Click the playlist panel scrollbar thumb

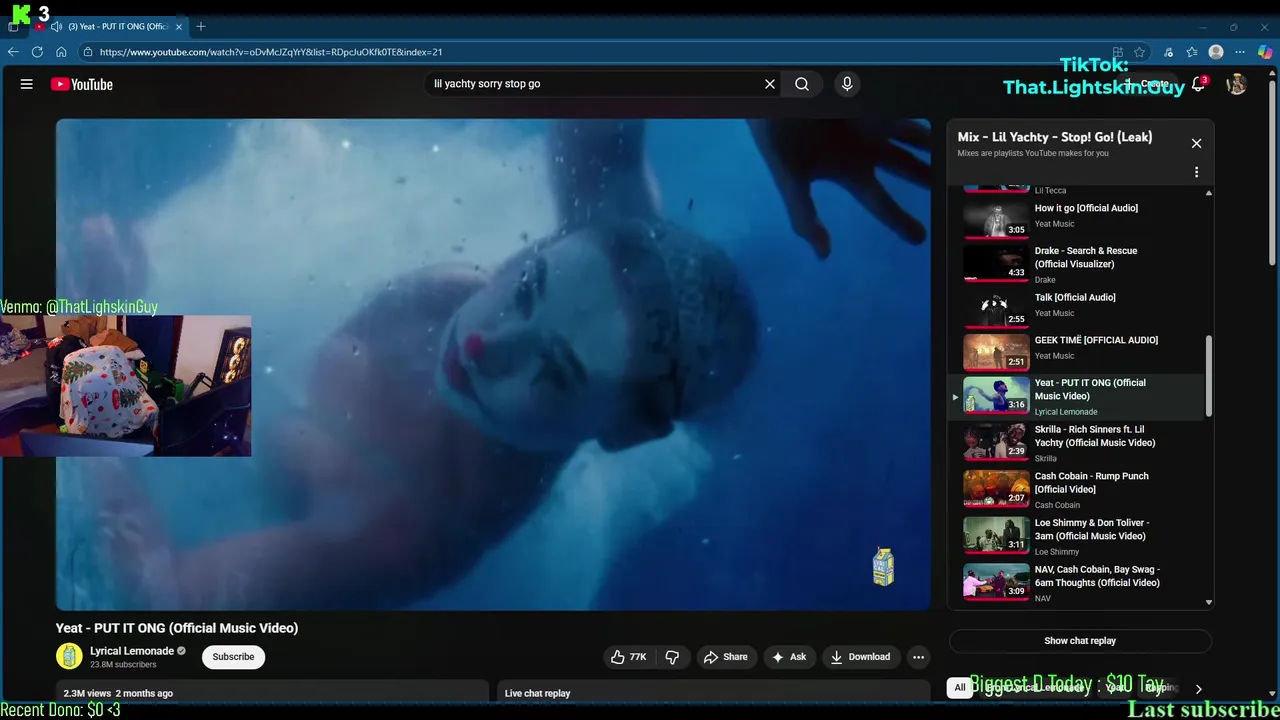point(1209,376)
